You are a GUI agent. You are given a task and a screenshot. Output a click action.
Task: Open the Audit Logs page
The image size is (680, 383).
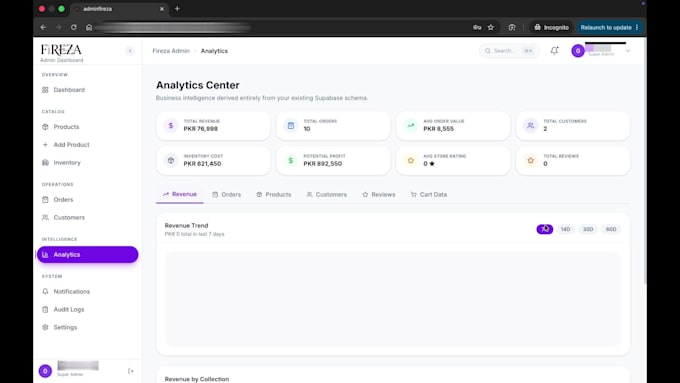click(87, 309)
